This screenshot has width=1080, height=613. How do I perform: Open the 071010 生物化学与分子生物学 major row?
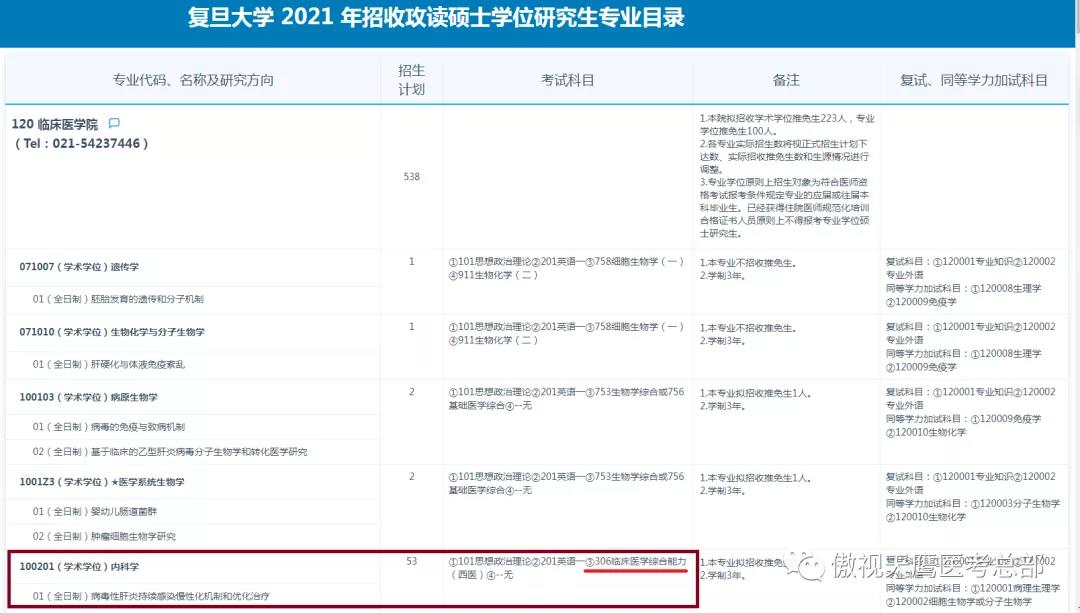click(112, 331)
